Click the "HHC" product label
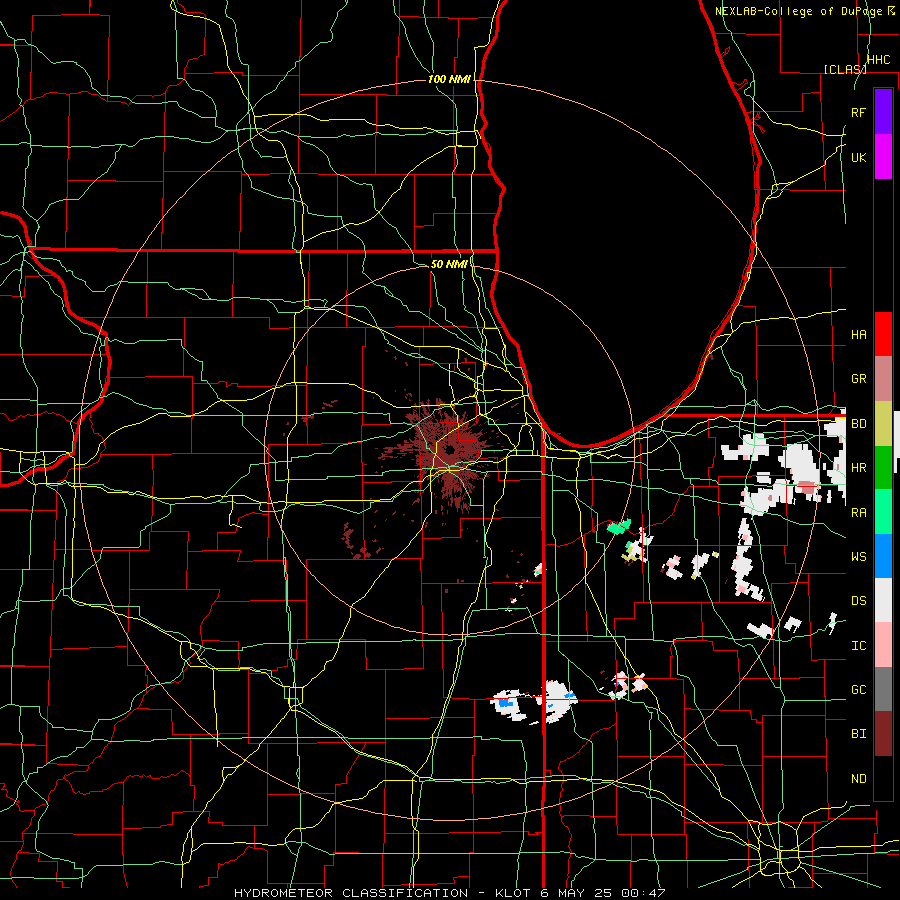Screen dimensions: 900x900 click(x=878, y=60)
